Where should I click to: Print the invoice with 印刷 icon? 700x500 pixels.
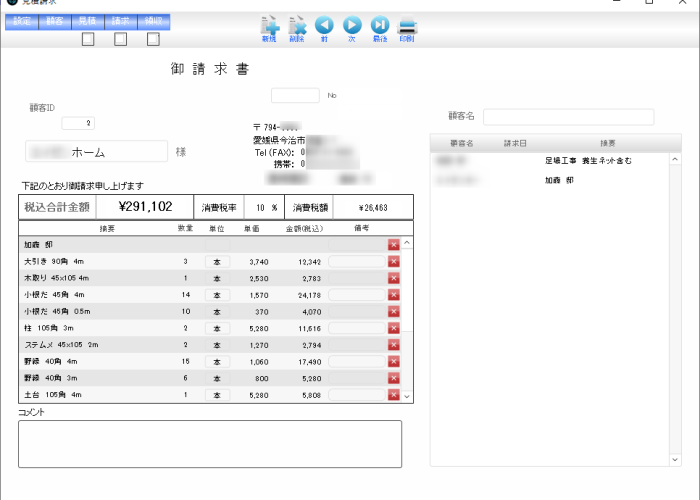pos(407,29)
